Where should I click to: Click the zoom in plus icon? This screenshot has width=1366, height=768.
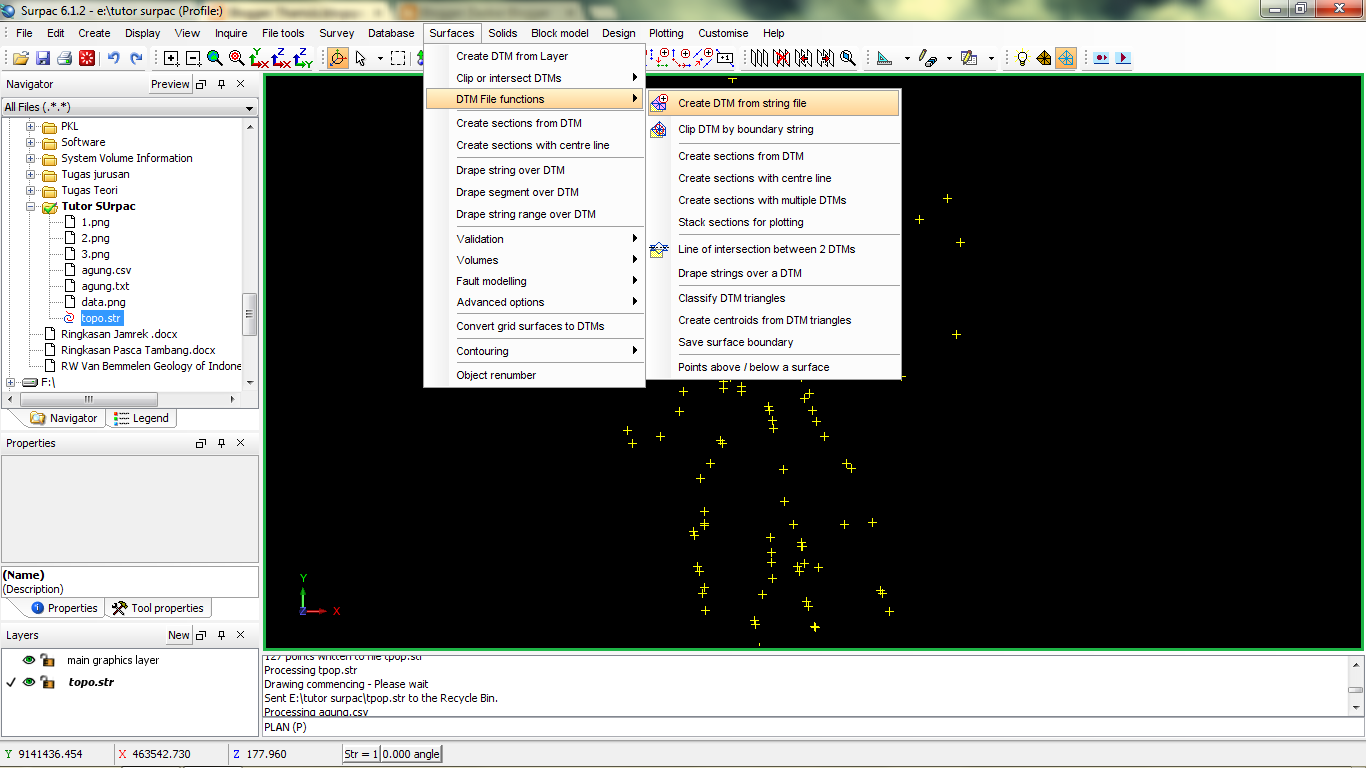(x=171, y=58)
